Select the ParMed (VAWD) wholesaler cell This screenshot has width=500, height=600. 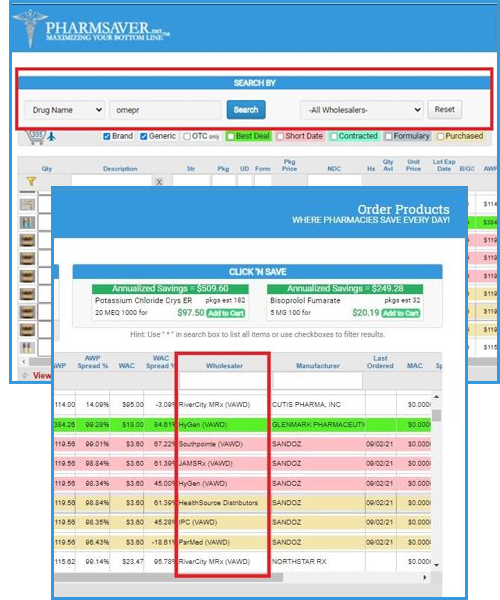(x=223, y=542)
